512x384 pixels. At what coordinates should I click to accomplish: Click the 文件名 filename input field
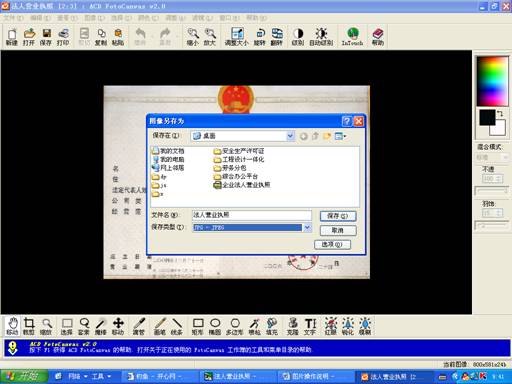point(252,215)
